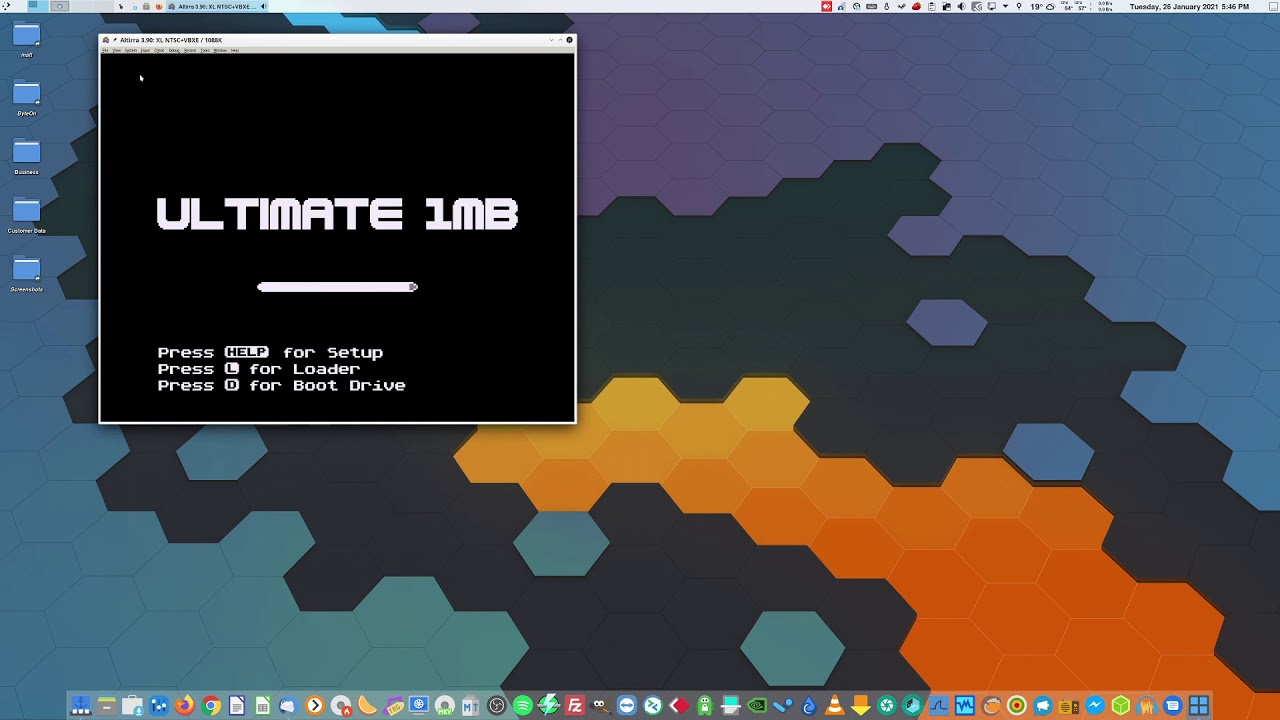
Task: Open the View menu in Altirra
Action: tap(117, 50)
